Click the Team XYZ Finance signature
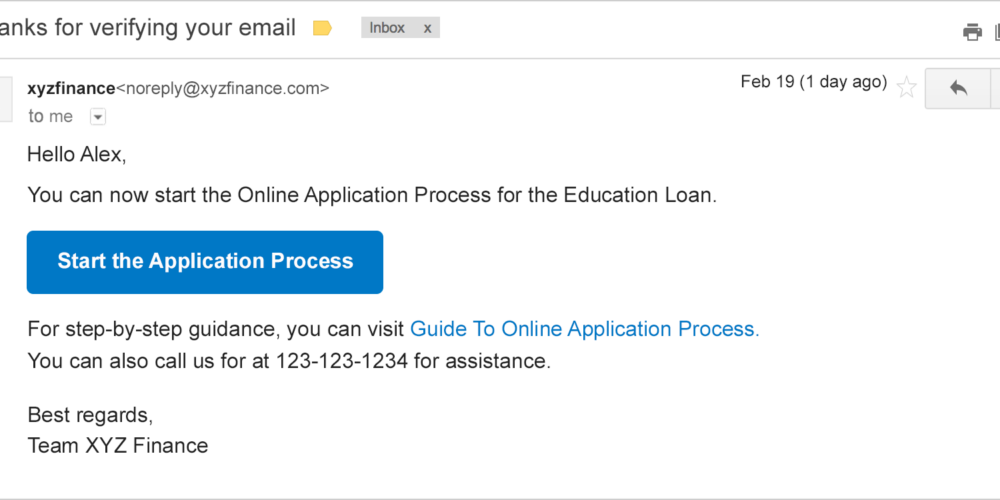Screen dimensions: 1000x500 (118, 445)
